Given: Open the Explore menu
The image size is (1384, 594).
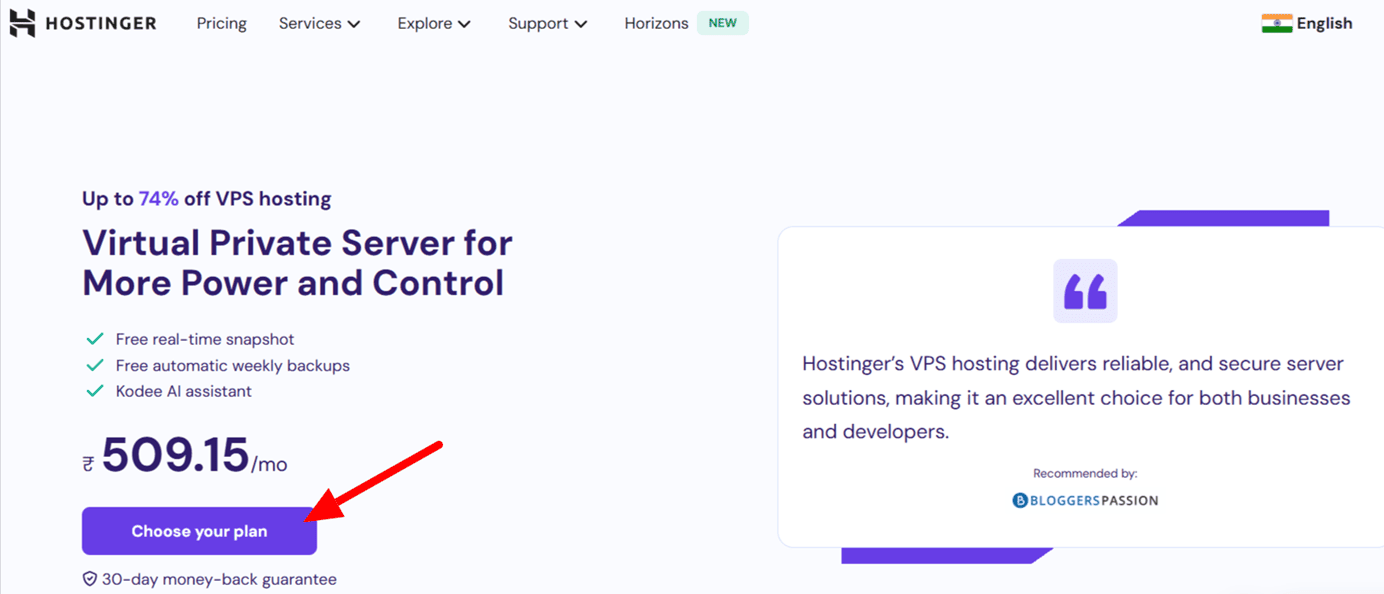Looking at the screenshot, I should 433,22.
